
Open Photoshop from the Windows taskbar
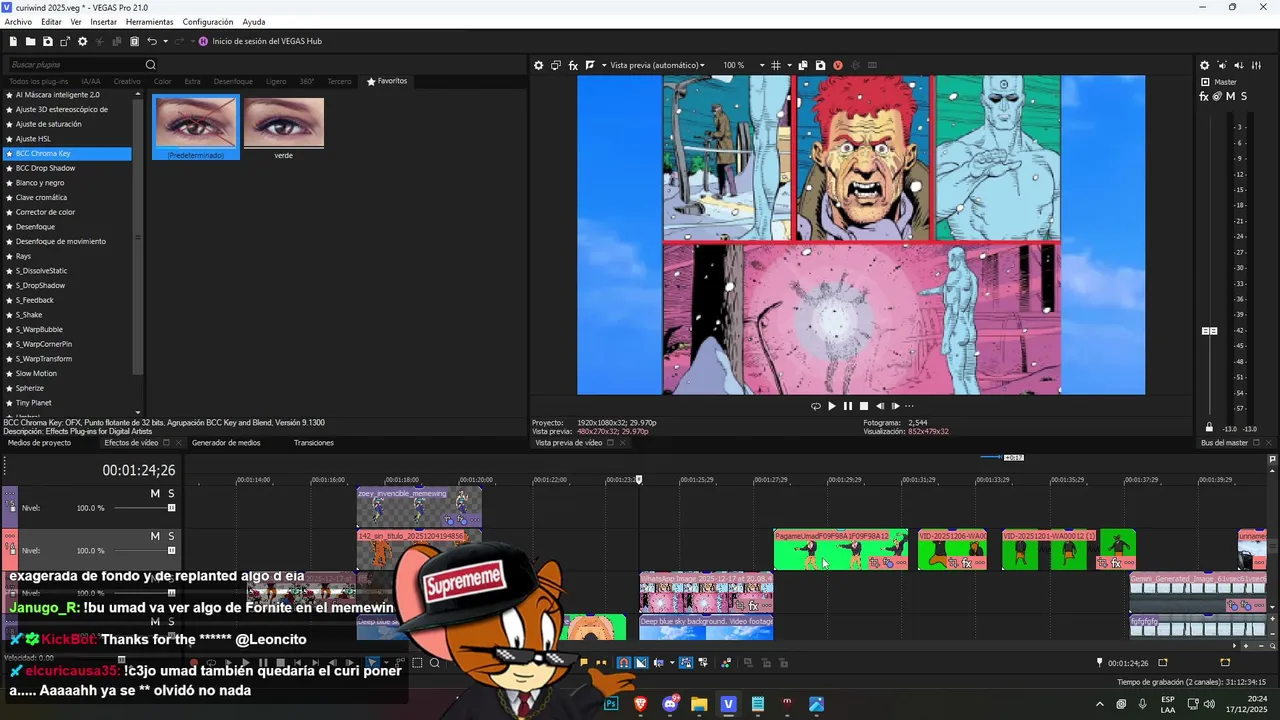pos(611,704)
